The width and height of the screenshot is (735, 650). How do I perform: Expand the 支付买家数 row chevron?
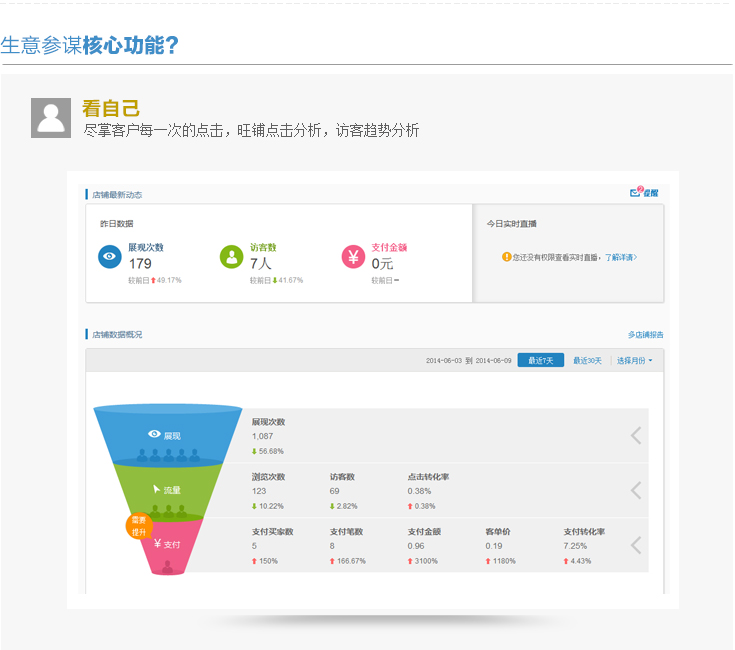tap(636, 545)
